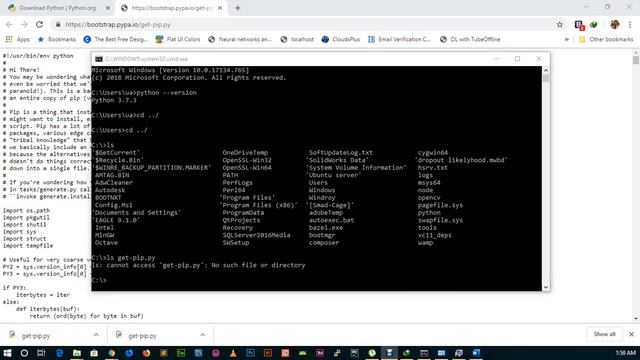Open a new Chrome tab

click(238, 8)
